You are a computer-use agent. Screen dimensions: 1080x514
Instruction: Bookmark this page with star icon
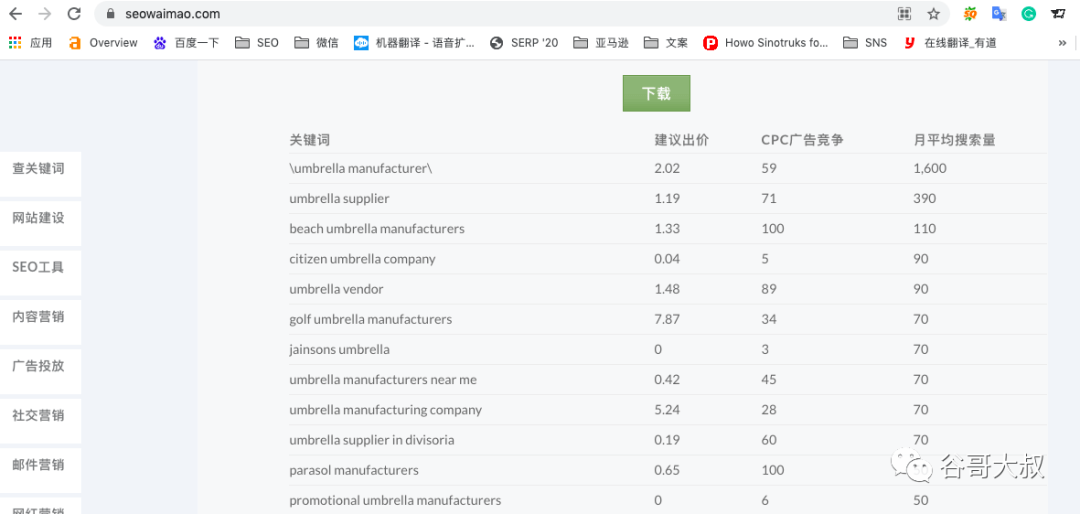933,14
